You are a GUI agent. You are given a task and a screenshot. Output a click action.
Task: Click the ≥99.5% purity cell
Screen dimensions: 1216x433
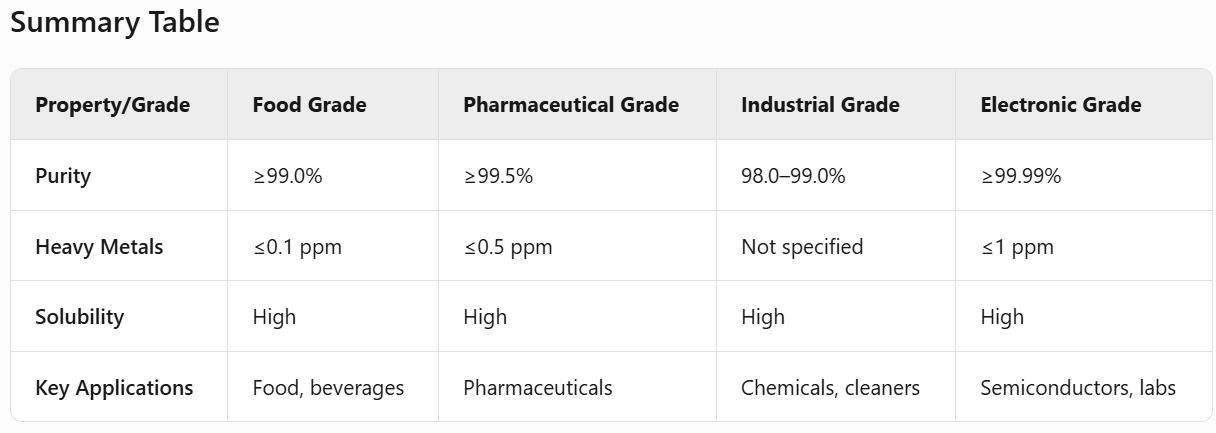498,176
